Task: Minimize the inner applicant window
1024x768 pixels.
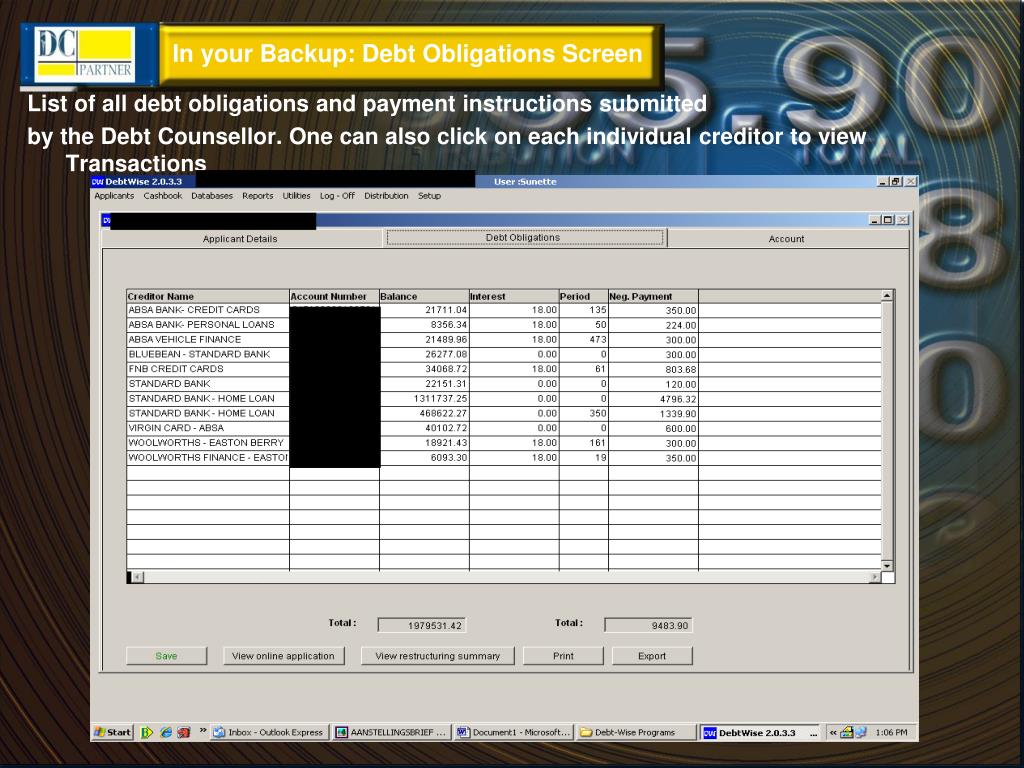Action: pos(875,220)
